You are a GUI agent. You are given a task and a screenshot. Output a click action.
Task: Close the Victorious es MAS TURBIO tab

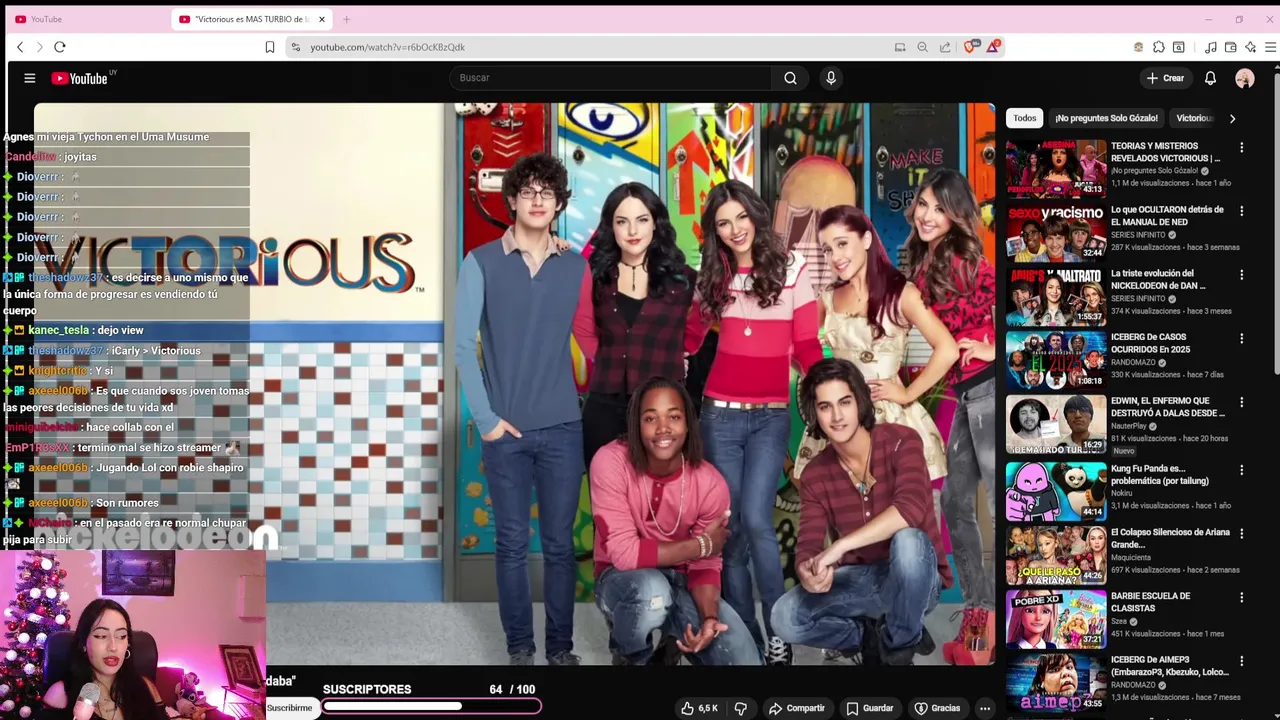[x=322, y=19]
